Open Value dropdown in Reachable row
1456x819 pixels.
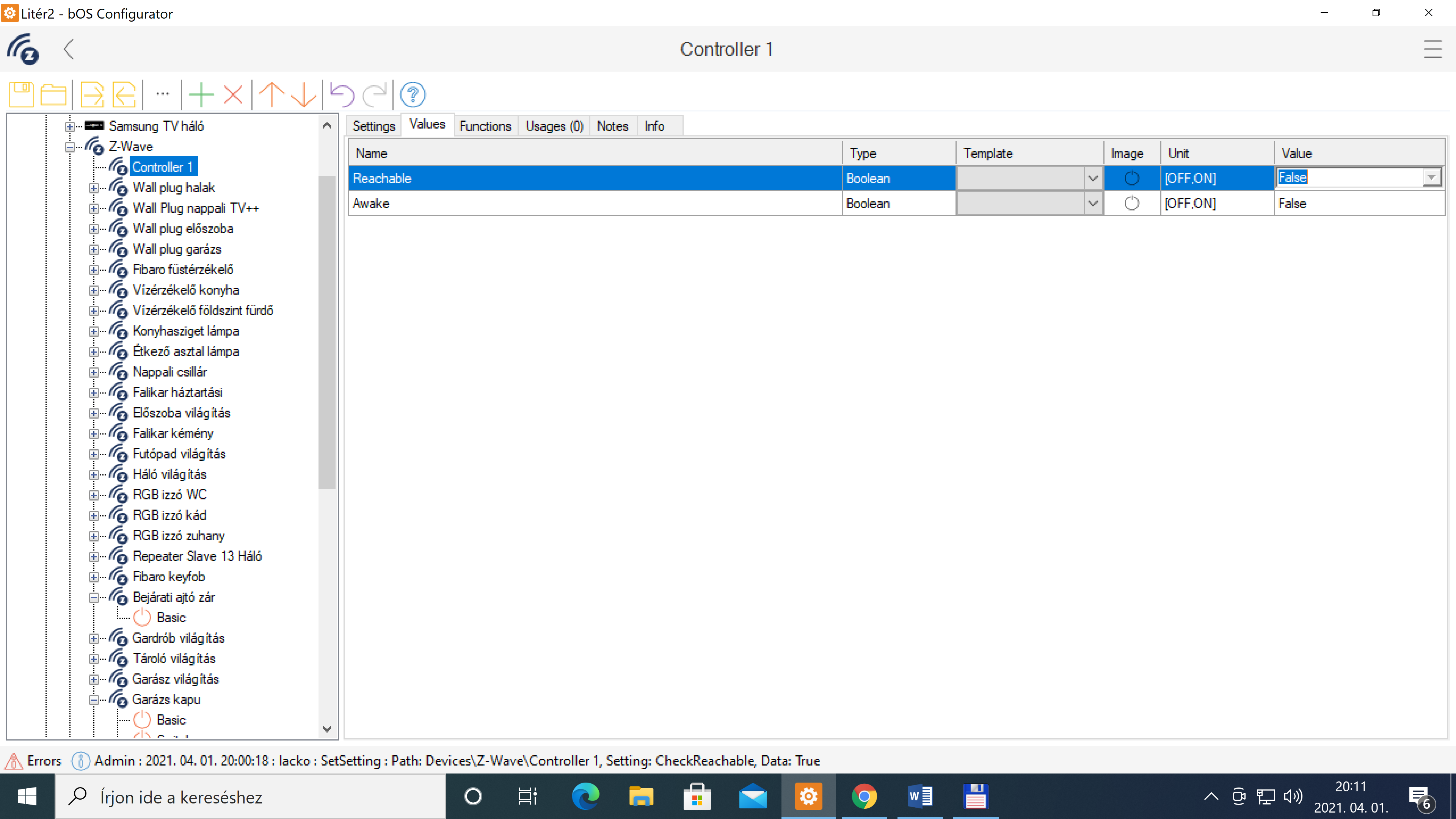point(1431,178)
